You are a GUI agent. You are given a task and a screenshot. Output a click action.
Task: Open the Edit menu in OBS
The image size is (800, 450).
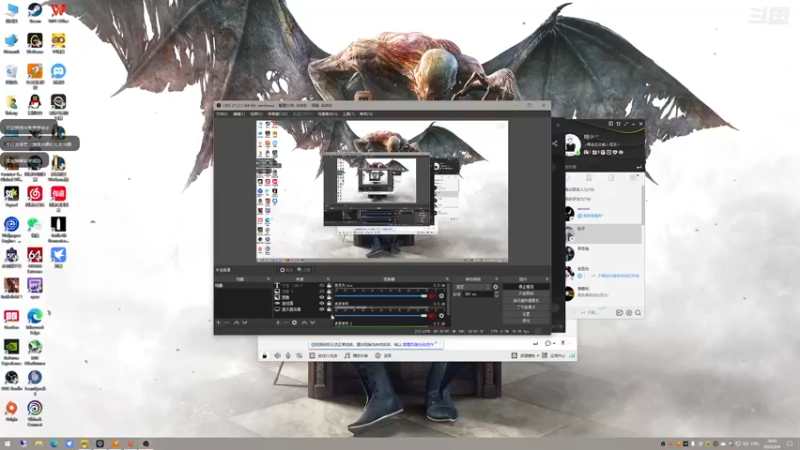[x=239, y=114]
